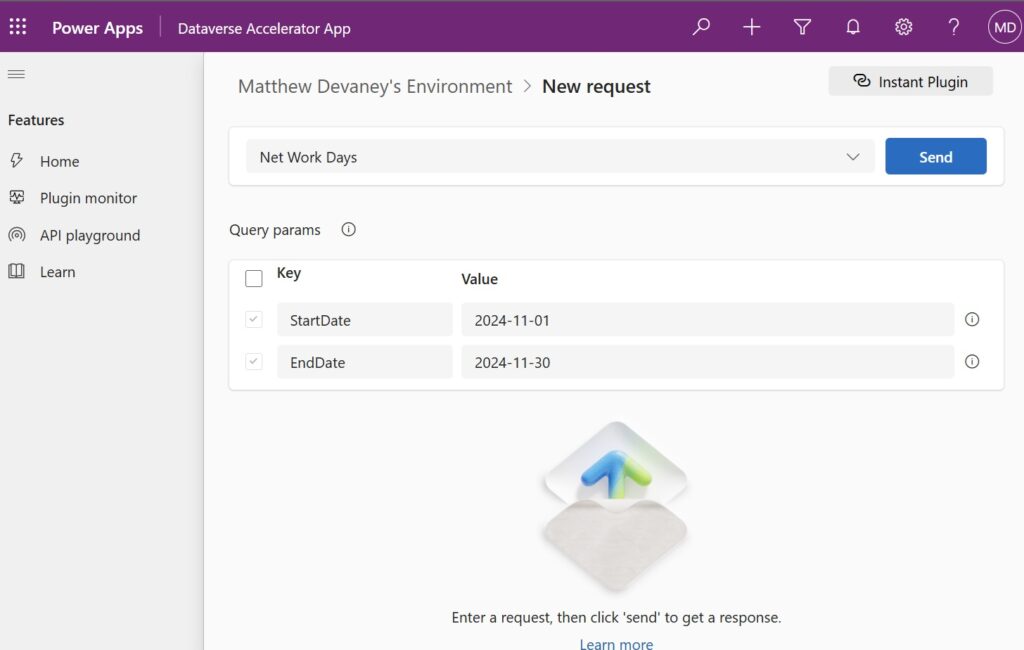Click the Learn book icon
Viewport: 1024px width, 650px height.
click(x=16, y=270)
